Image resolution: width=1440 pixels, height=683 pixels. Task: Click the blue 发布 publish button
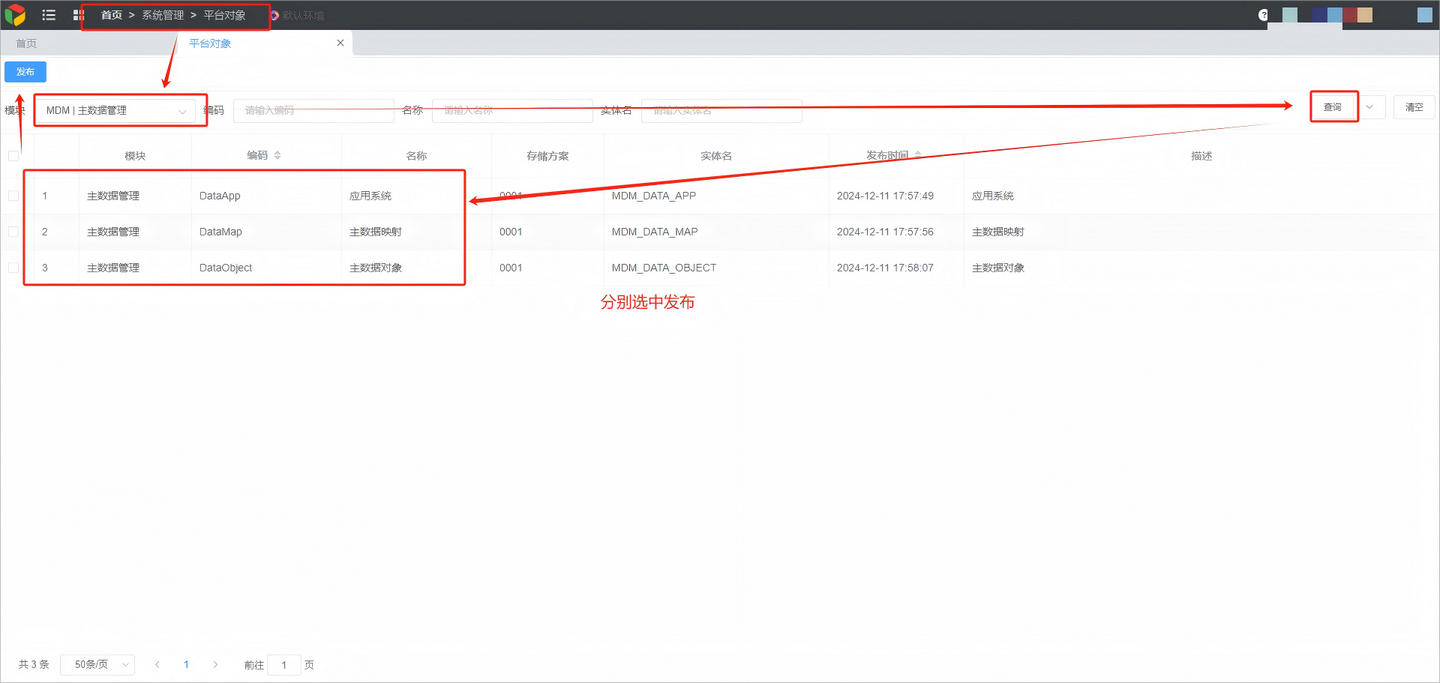click(x=24, y=71)
